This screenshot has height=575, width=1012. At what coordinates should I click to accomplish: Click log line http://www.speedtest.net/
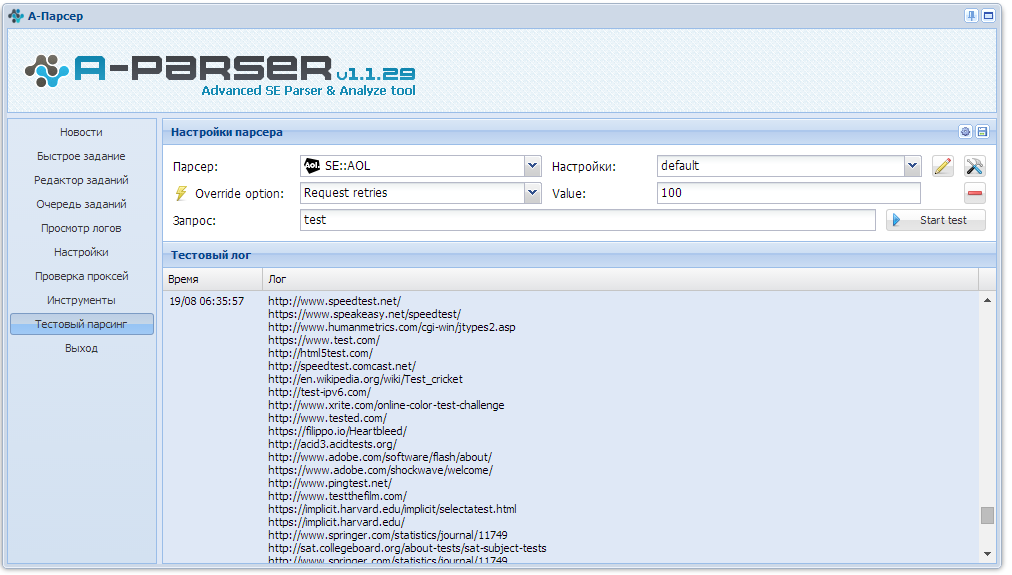coord(334,301)
